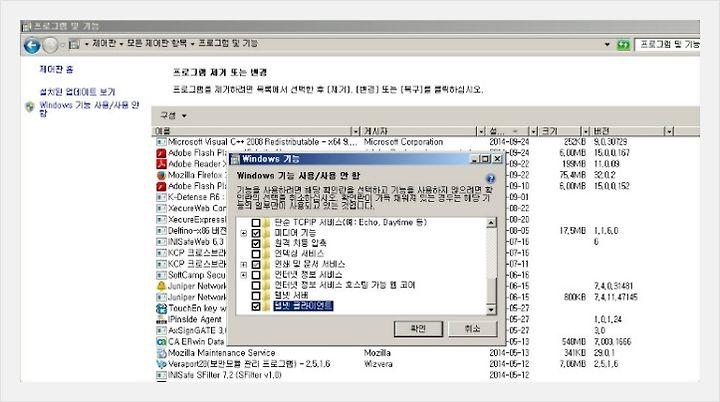Select the 프로그램 및 기능 breadcrumb
Viewport: 720px width, 402px height.
pos(228,44)
